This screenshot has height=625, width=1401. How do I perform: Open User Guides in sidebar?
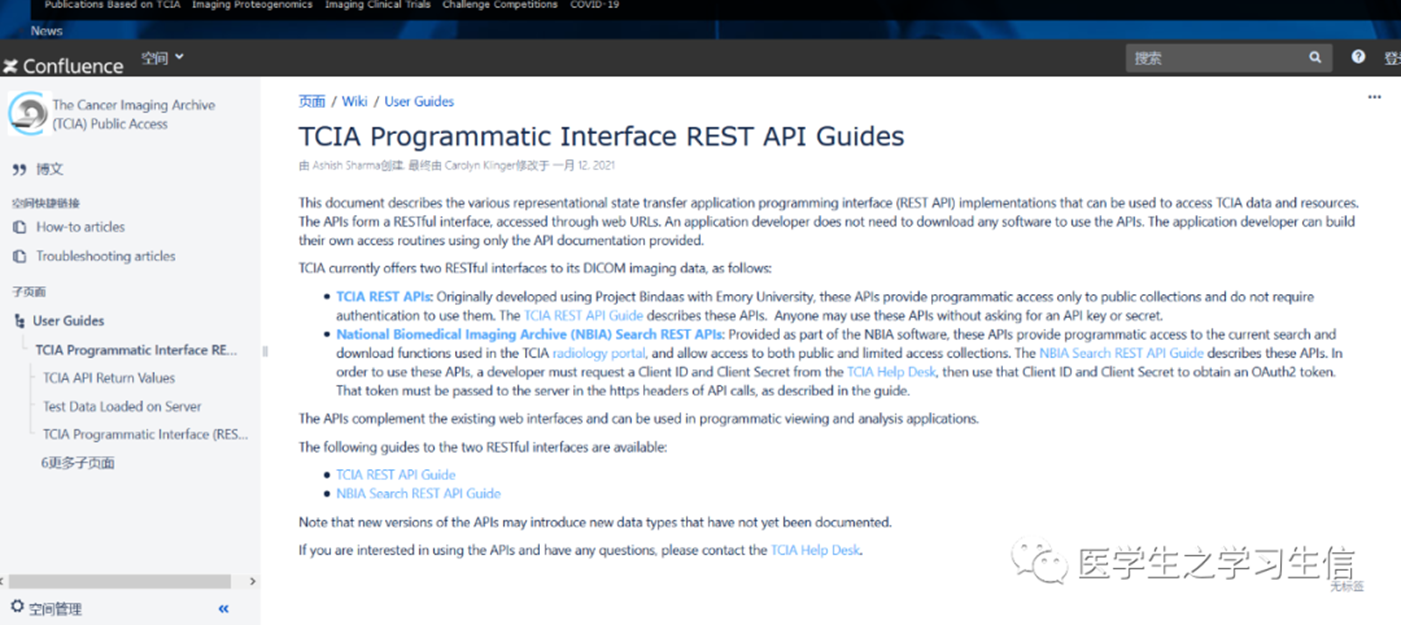pyautogui.click(x=68, y=321)
